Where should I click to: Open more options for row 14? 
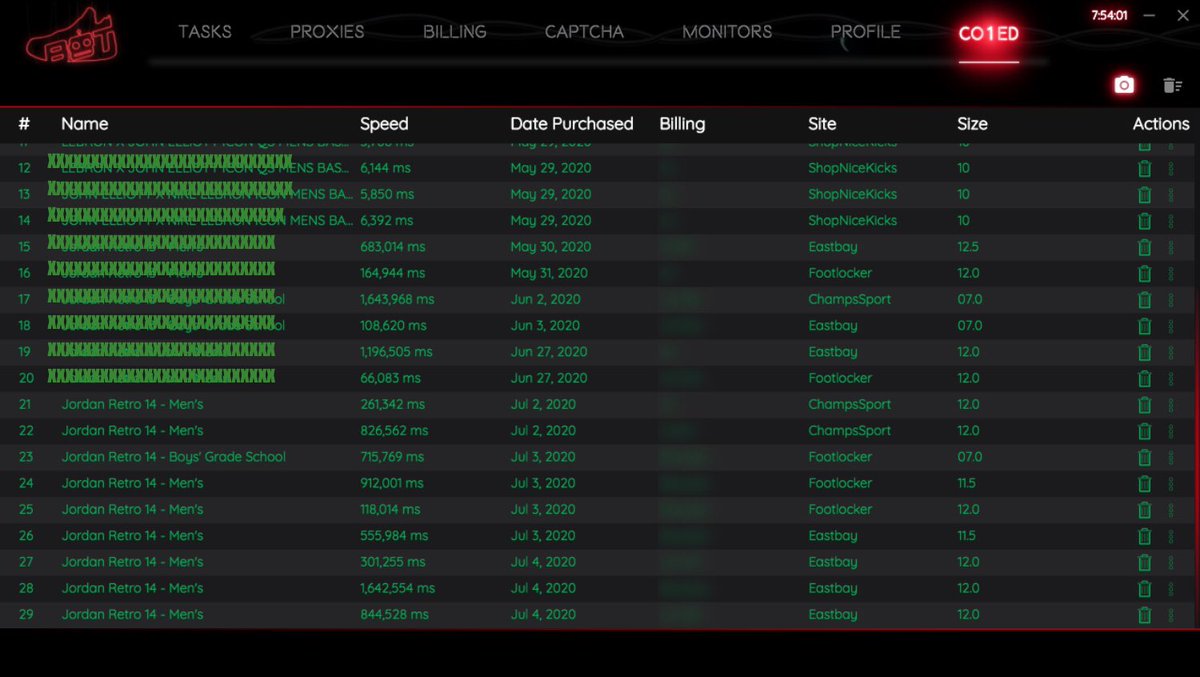[x=1171, y=220]
